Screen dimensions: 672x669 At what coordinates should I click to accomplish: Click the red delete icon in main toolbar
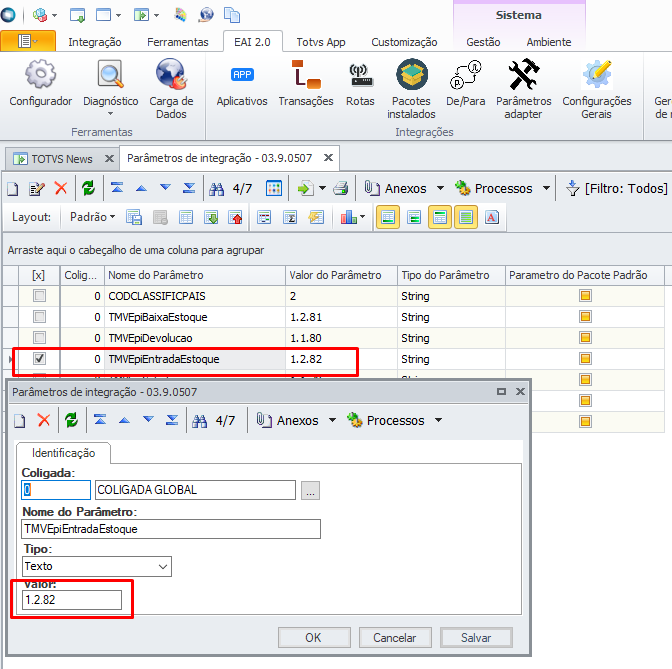tap(61, 188)
